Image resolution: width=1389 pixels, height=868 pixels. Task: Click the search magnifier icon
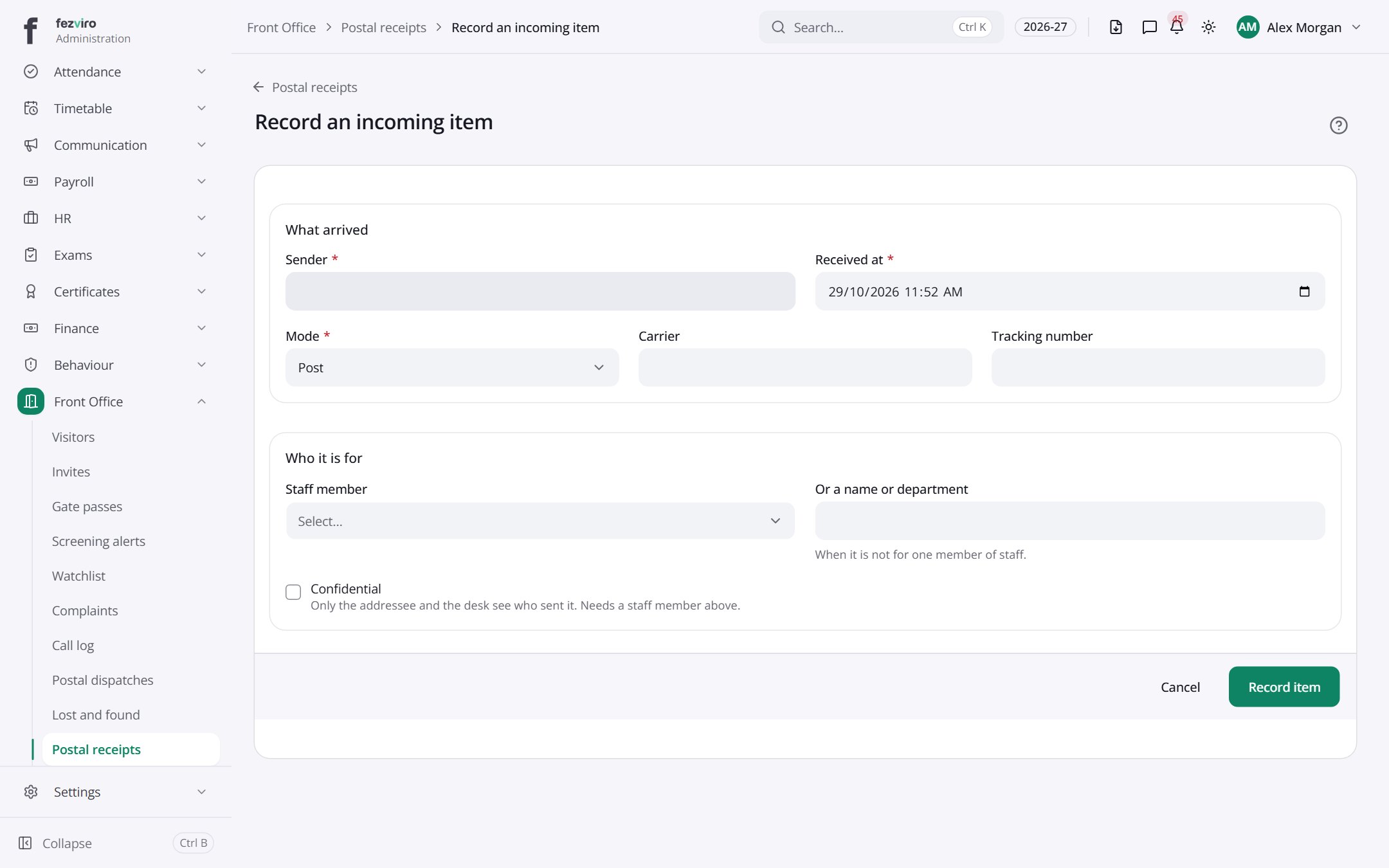778,27
